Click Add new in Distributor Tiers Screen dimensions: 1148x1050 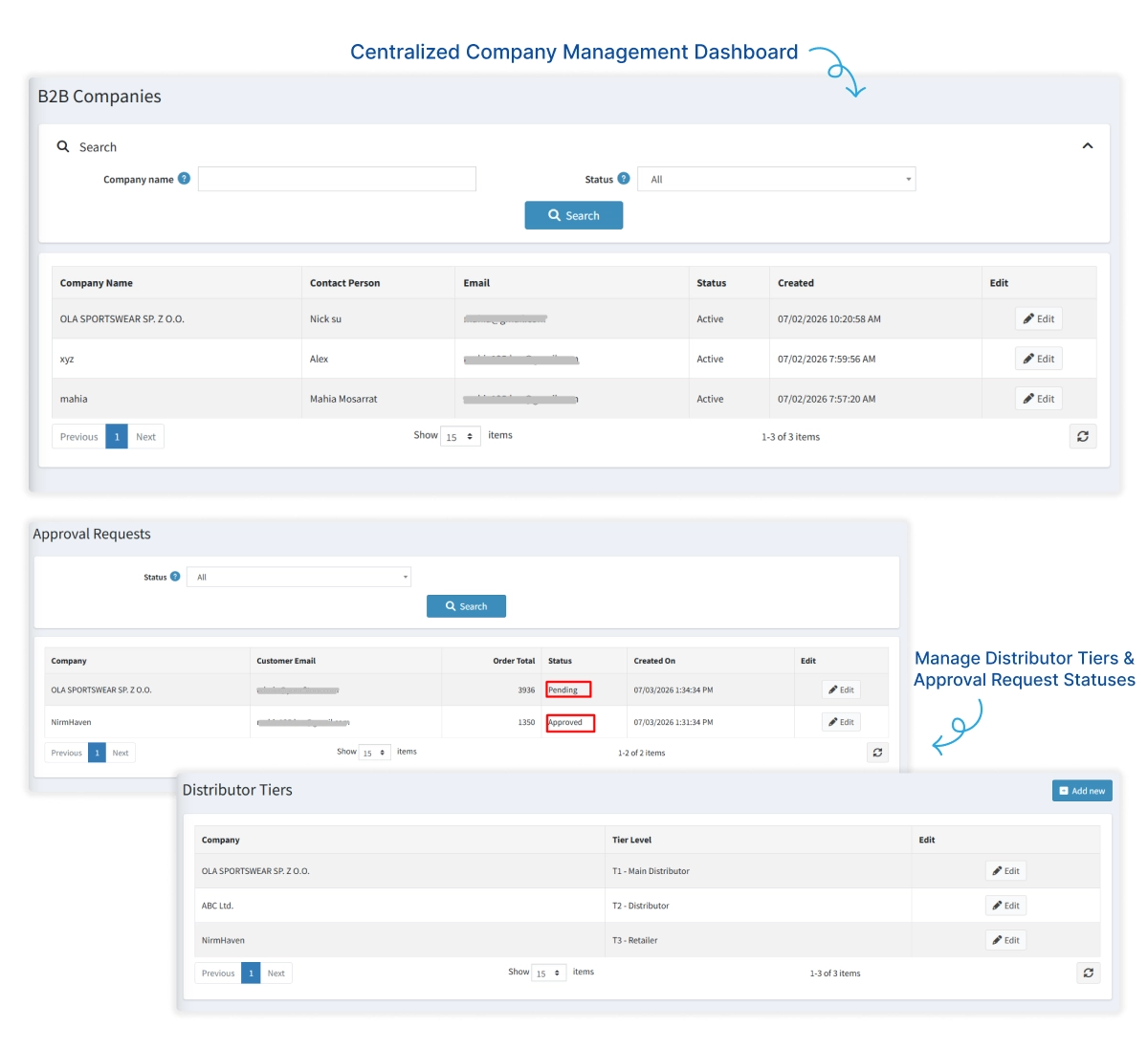1082,791
